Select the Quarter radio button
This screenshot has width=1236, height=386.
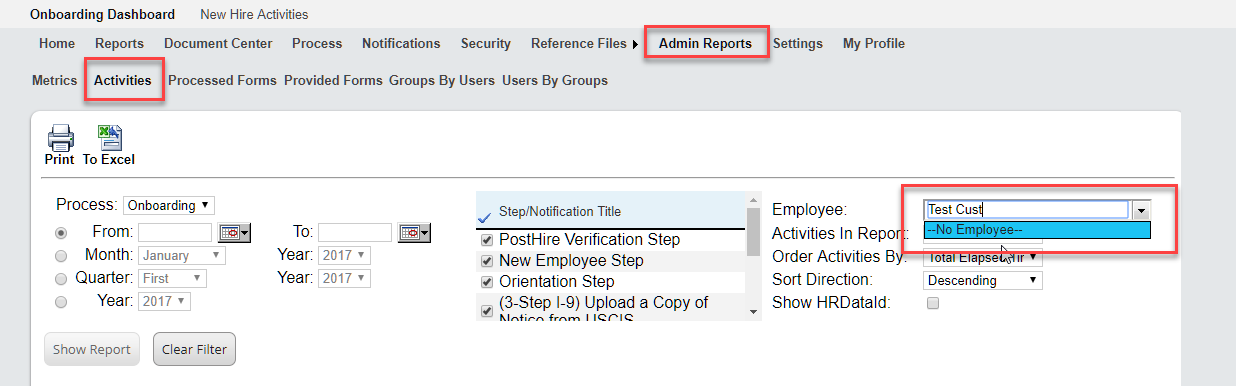click(x=62, y=278)
